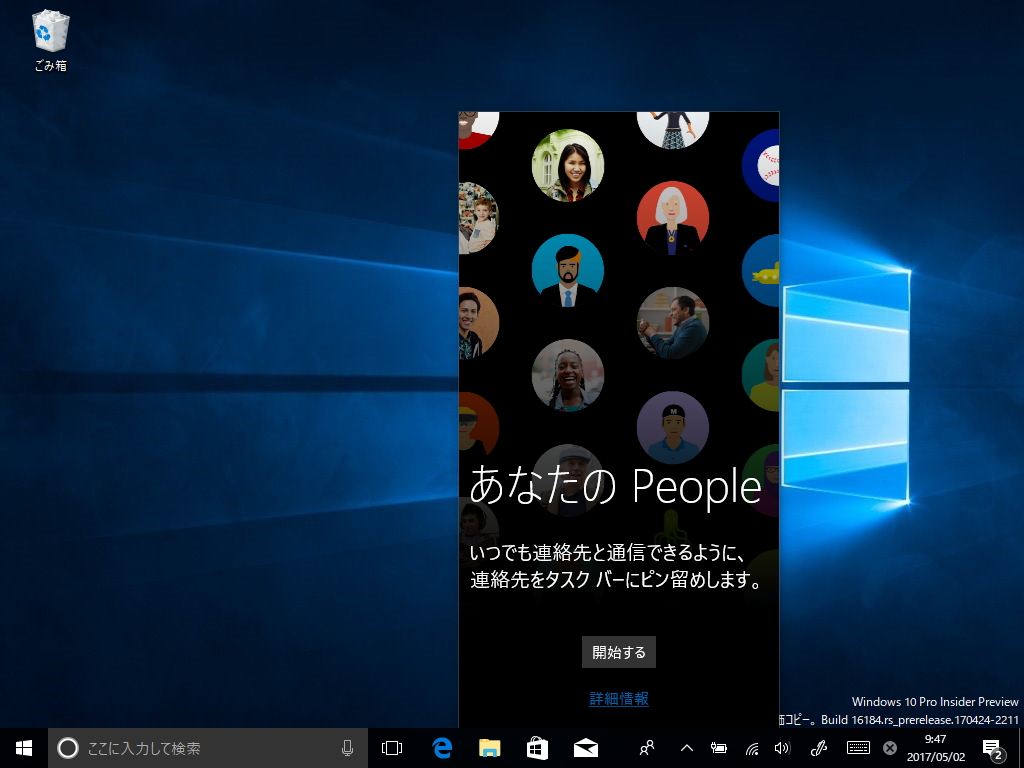Viewport: 1024px width, 768px height.
Task: Open File Explorer from the taskbar
Action: [488, 747]
